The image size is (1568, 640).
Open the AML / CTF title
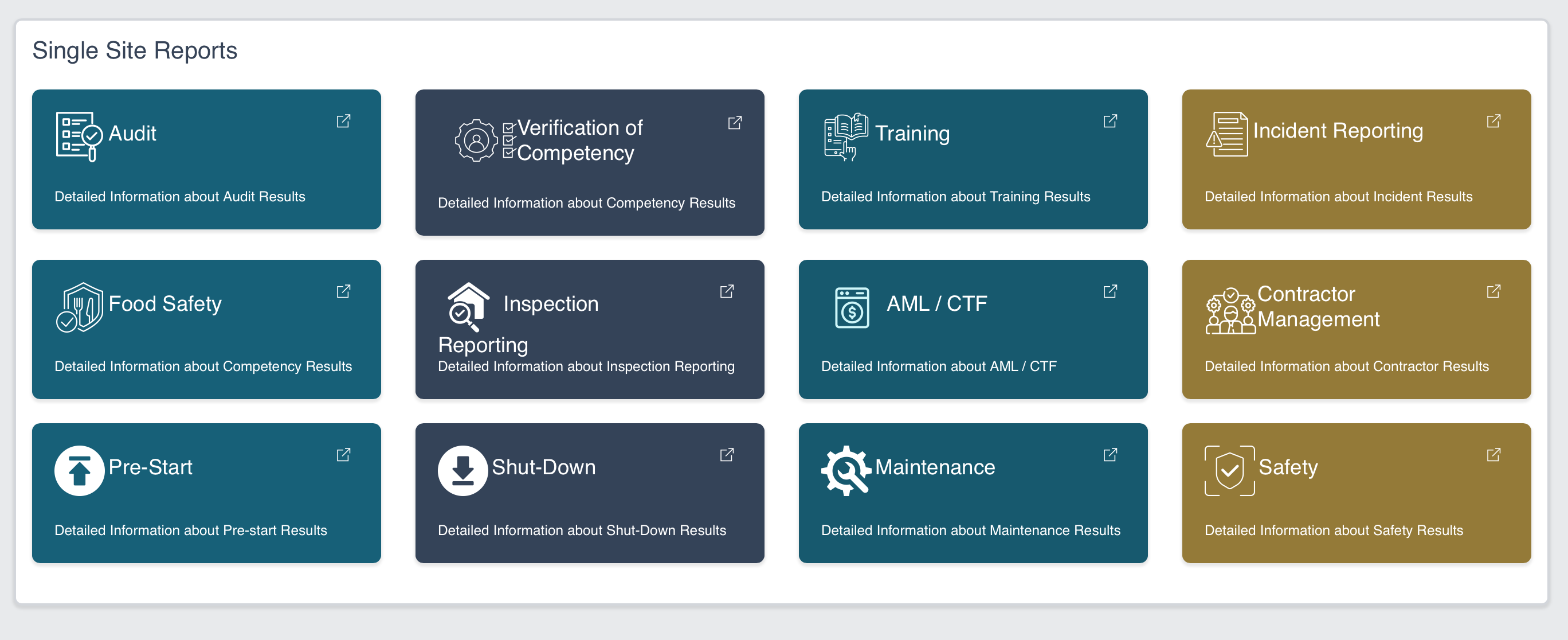936,303
